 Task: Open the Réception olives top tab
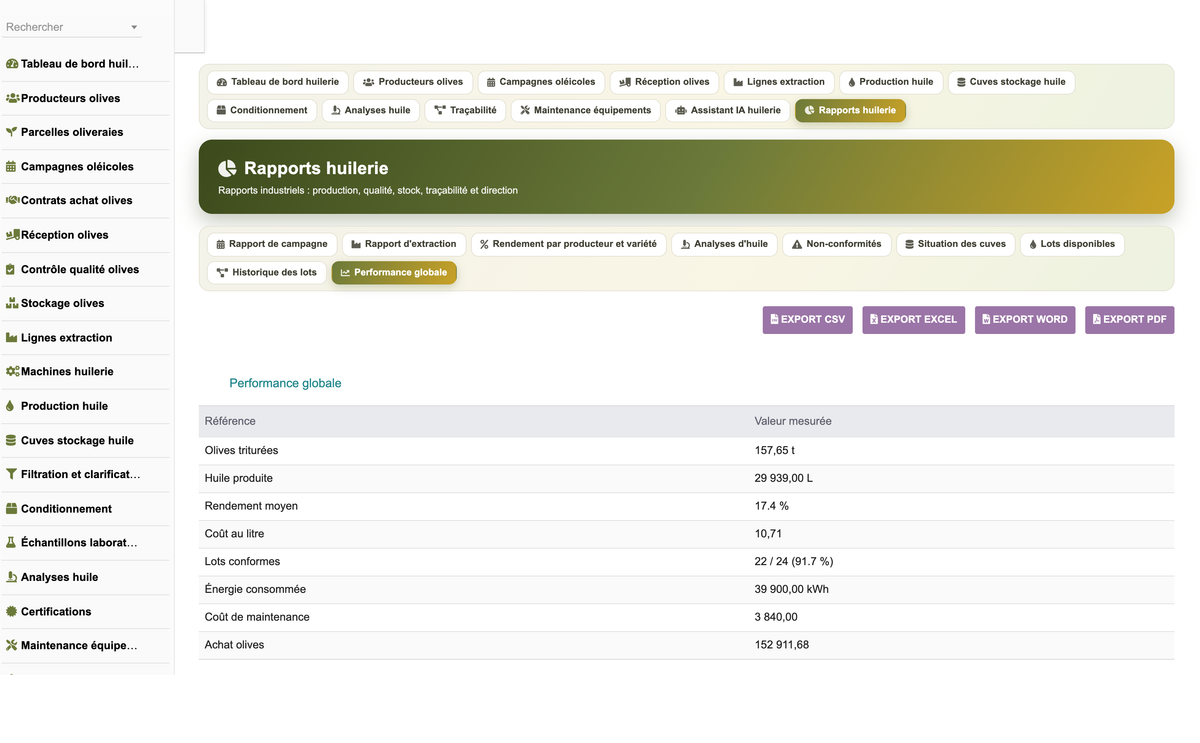[664, 82]
